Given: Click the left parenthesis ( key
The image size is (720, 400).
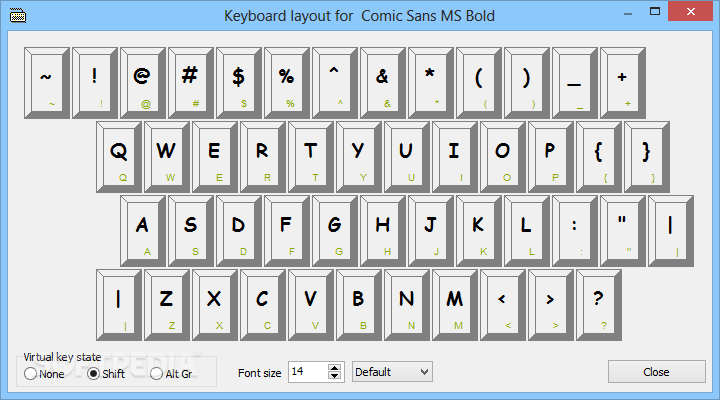Looking at the screenshot, I should tap(479, 83).
